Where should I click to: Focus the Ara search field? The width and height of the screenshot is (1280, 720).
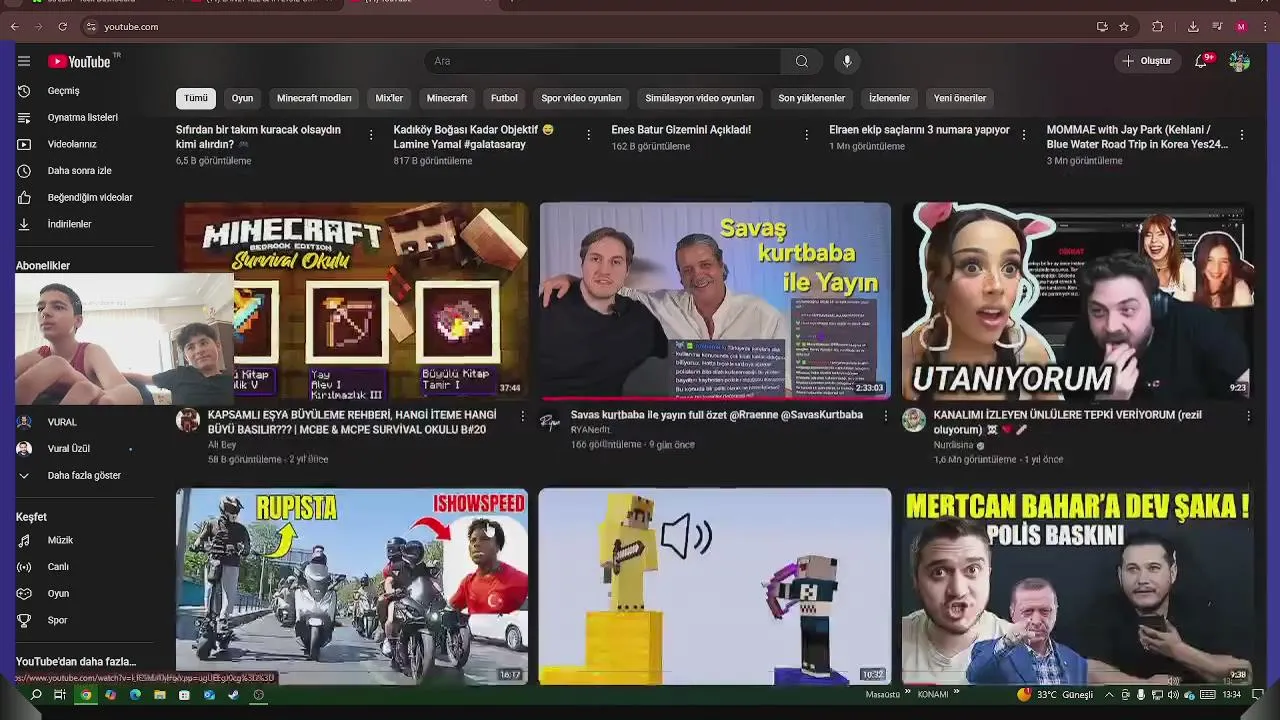[603, 61]
